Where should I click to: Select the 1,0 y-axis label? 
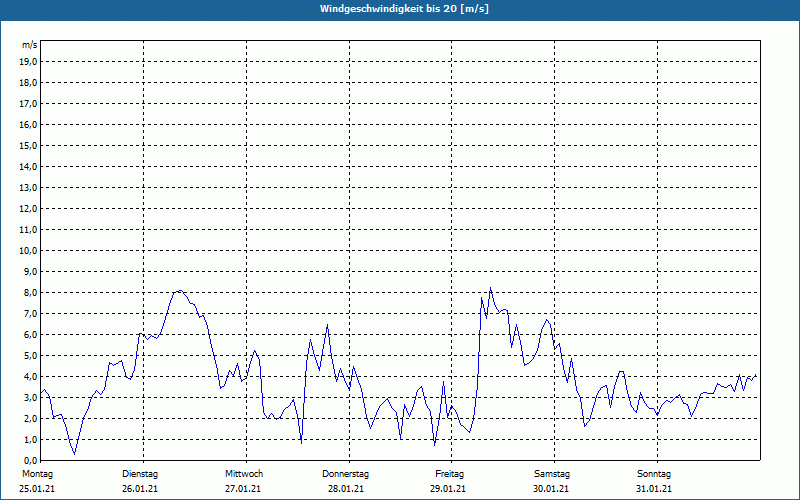click(30, 440)
